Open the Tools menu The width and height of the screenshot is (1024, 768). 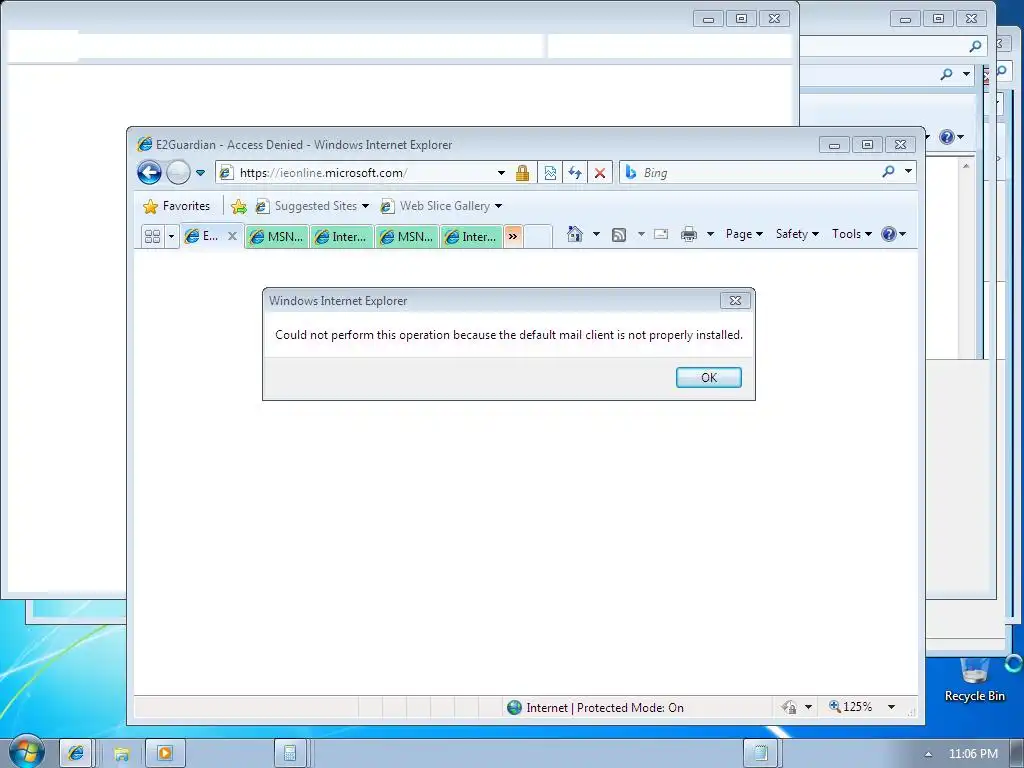[x=852, y=234]
